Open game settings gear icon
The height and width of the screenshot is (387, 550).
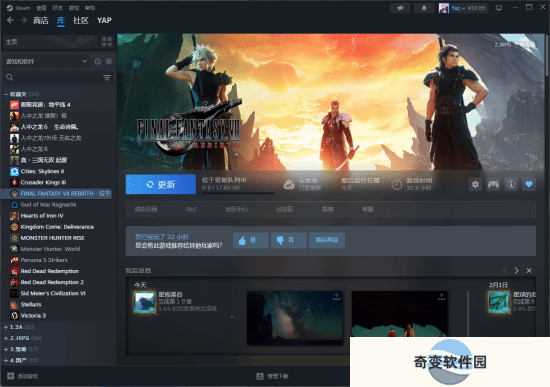pos(475,184)
